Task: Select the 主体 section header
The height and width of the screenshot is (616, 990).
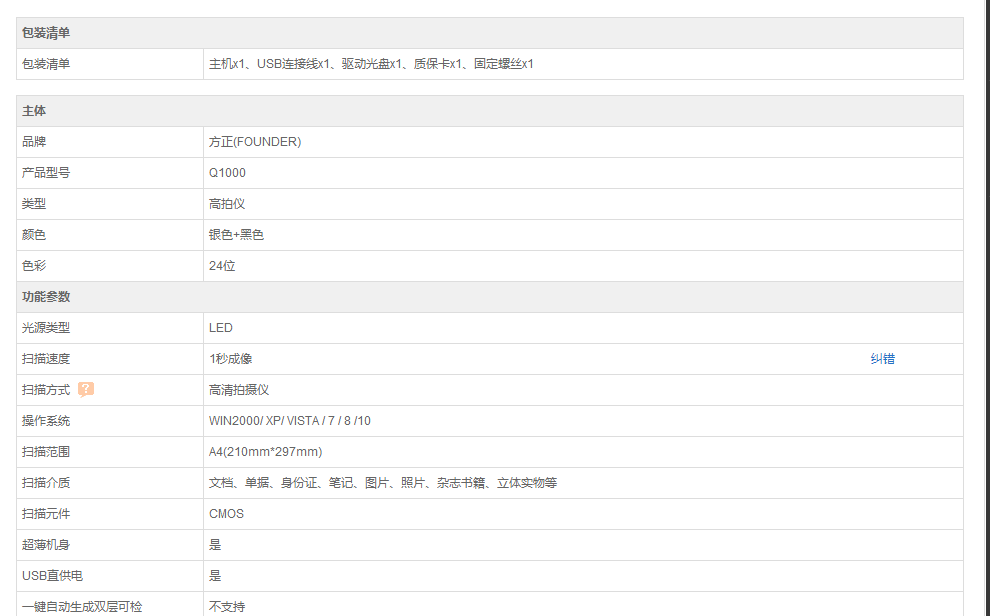Action: click(490, 110)
